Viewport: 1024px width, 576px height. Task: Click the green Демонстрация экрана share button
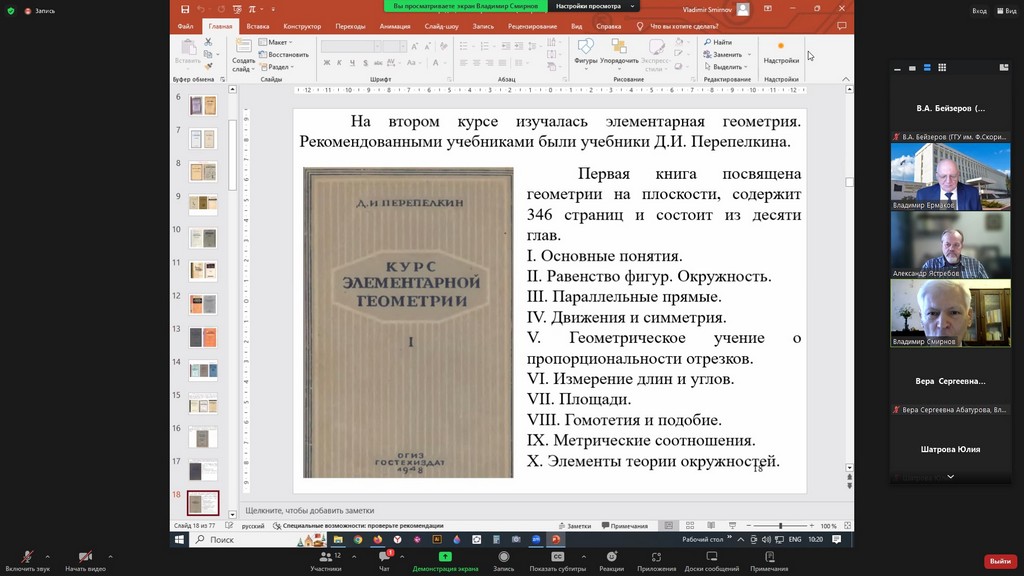[x=445, y=559]
